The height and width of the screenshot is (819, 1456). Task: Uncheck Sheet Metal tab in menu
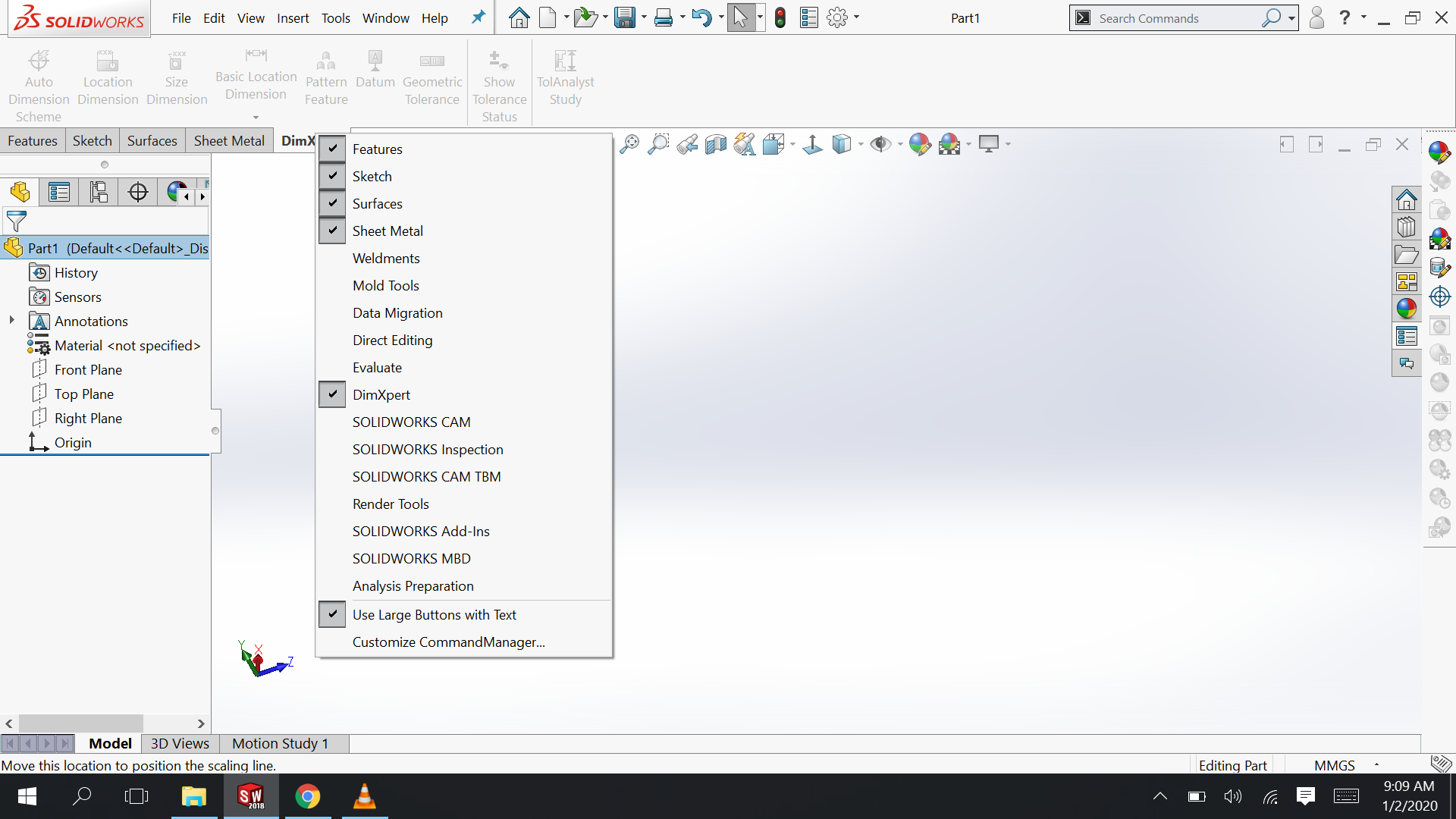tap(388, 231)
